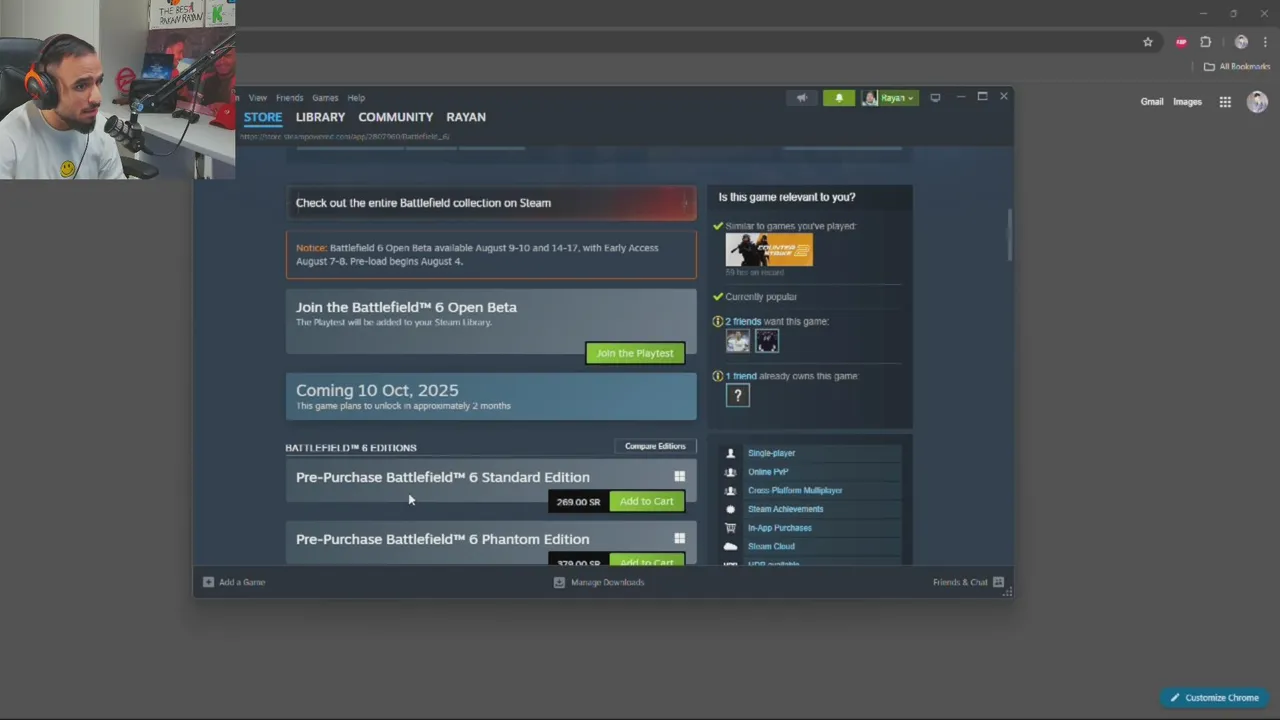This screenshot has height=720, width=1280.
Task: Click Join the Playtest button
Action: (x=635, y=353)
